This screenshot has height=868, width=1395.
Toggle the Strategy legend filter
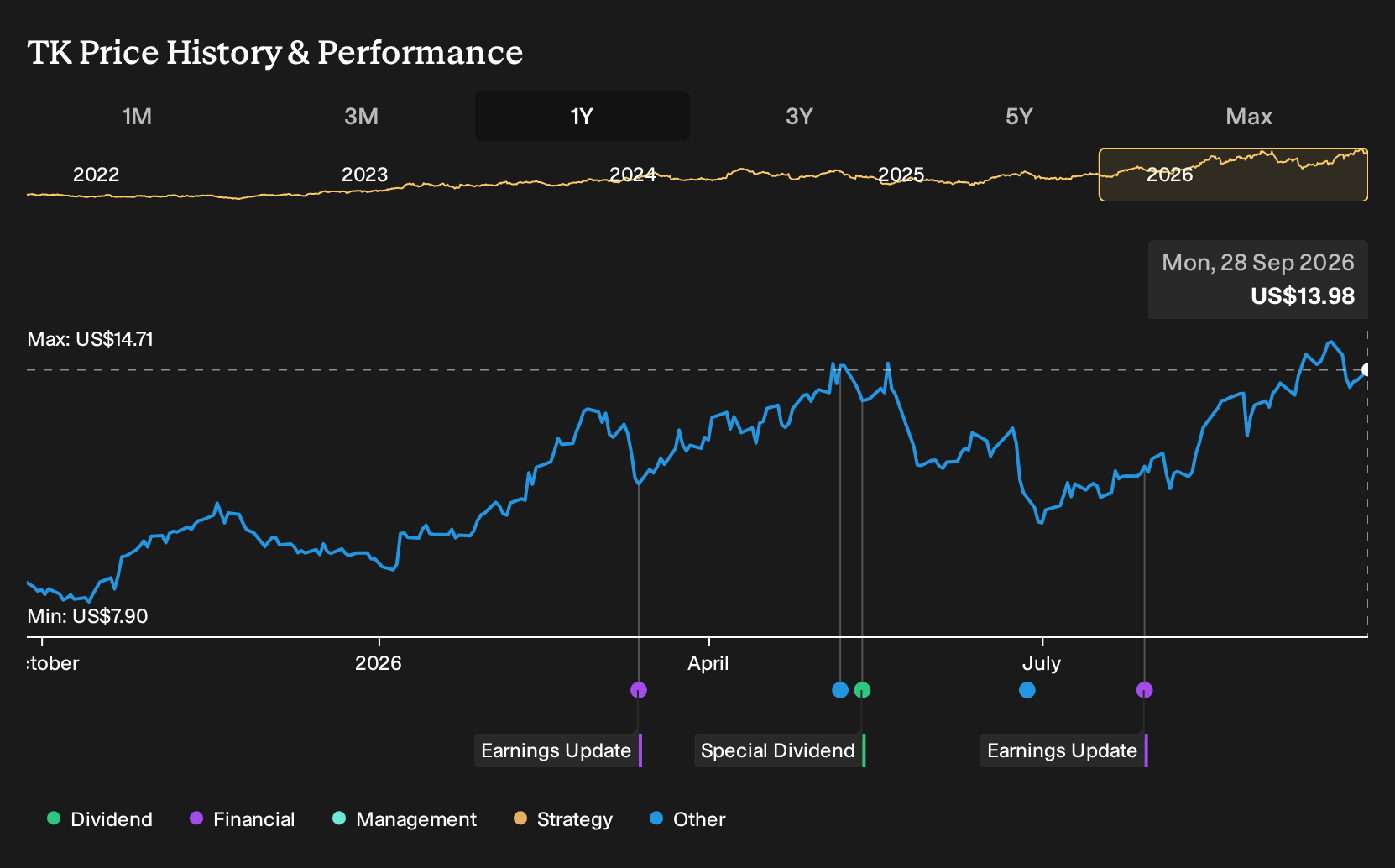[563, 819]
